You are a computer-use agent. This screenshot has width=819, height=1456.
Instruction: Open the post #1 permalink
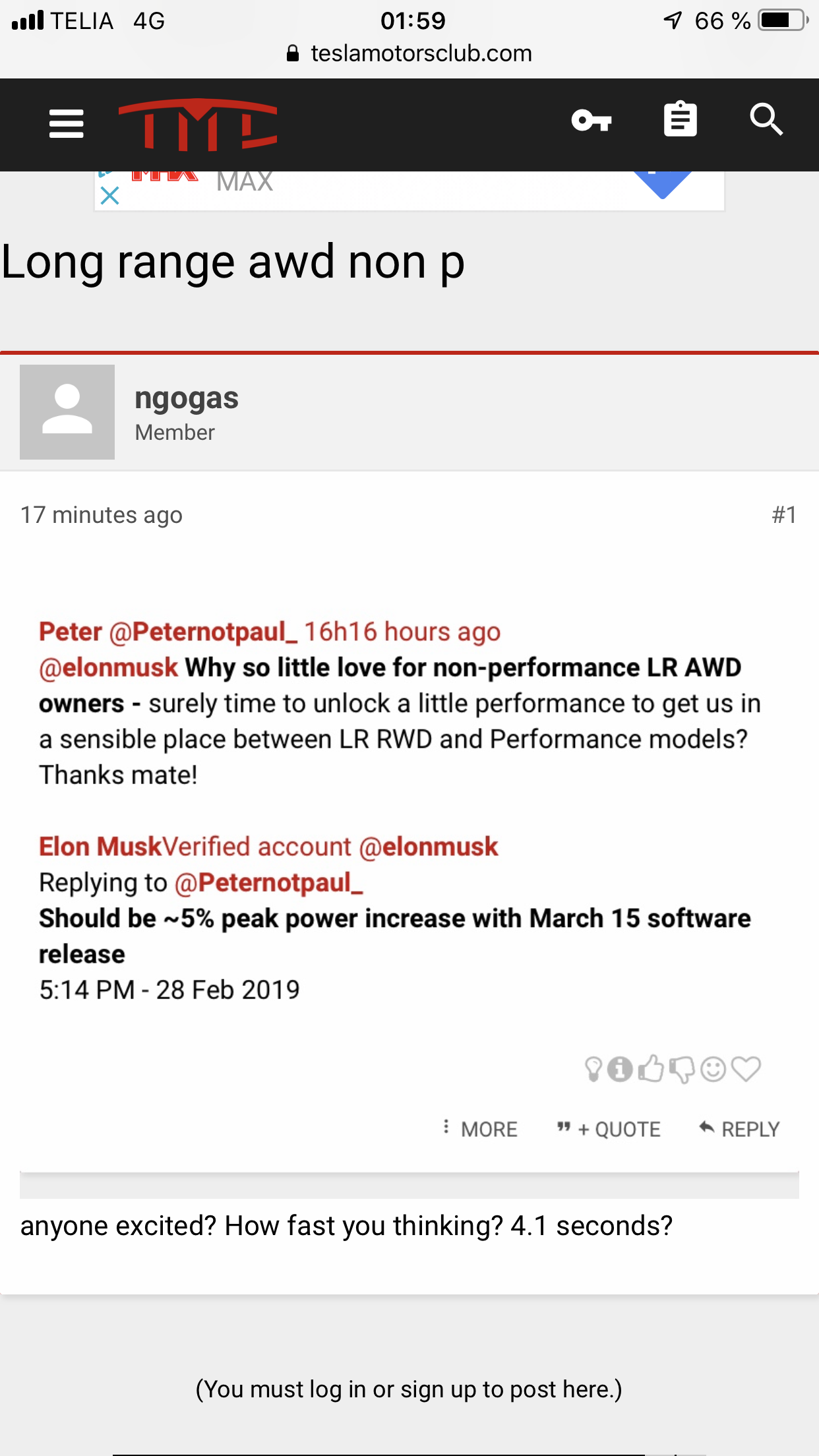click(784, 514)
